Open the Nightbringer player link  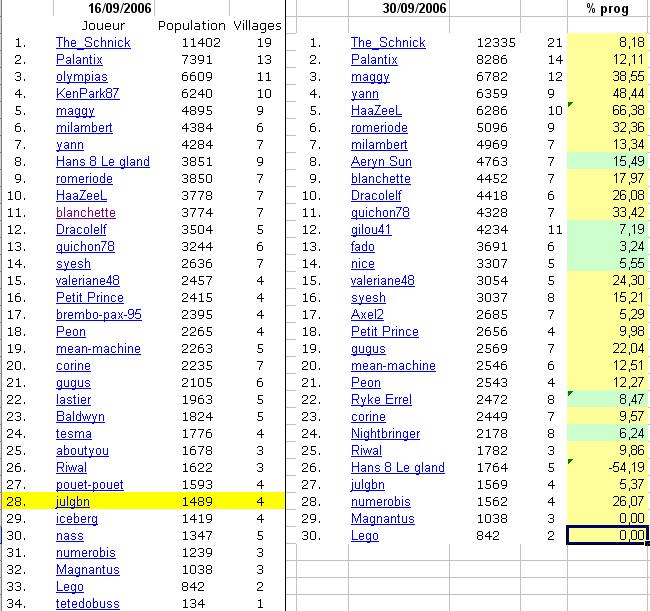pyautogui.click(x=386, y=434)
